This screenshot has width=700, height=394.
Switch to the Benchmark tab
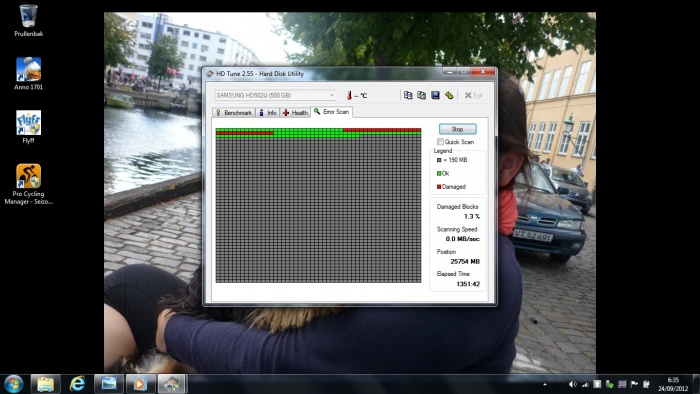pos(233,112)
